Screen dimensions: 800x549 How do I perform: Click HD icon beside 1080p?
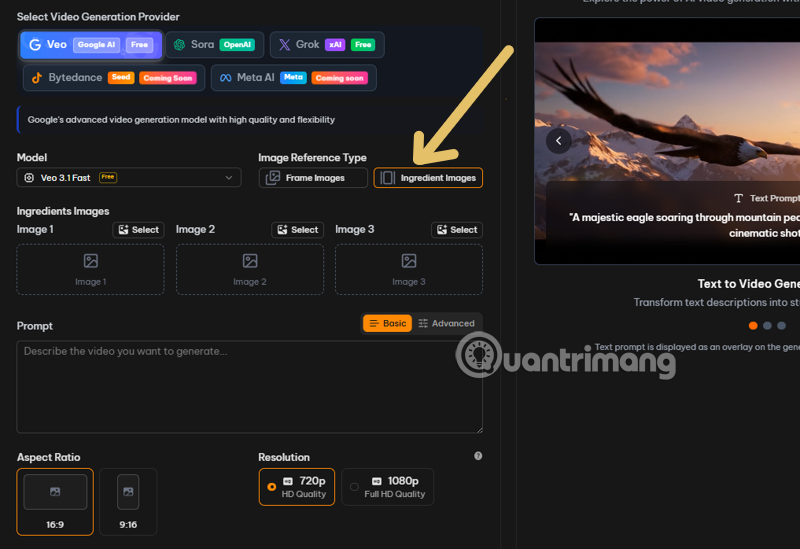377,481
